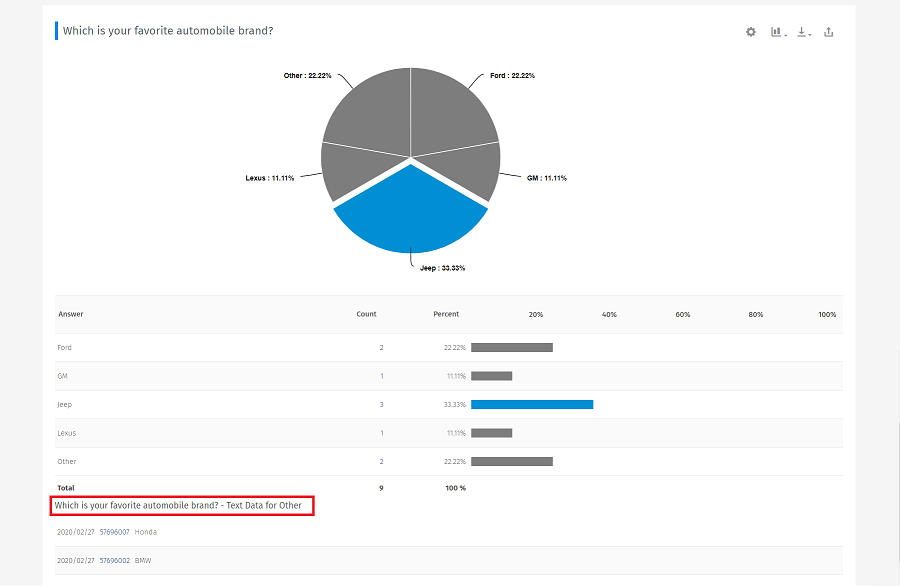
Task: Select the Answer column header
Action: [x=69, y=314]
